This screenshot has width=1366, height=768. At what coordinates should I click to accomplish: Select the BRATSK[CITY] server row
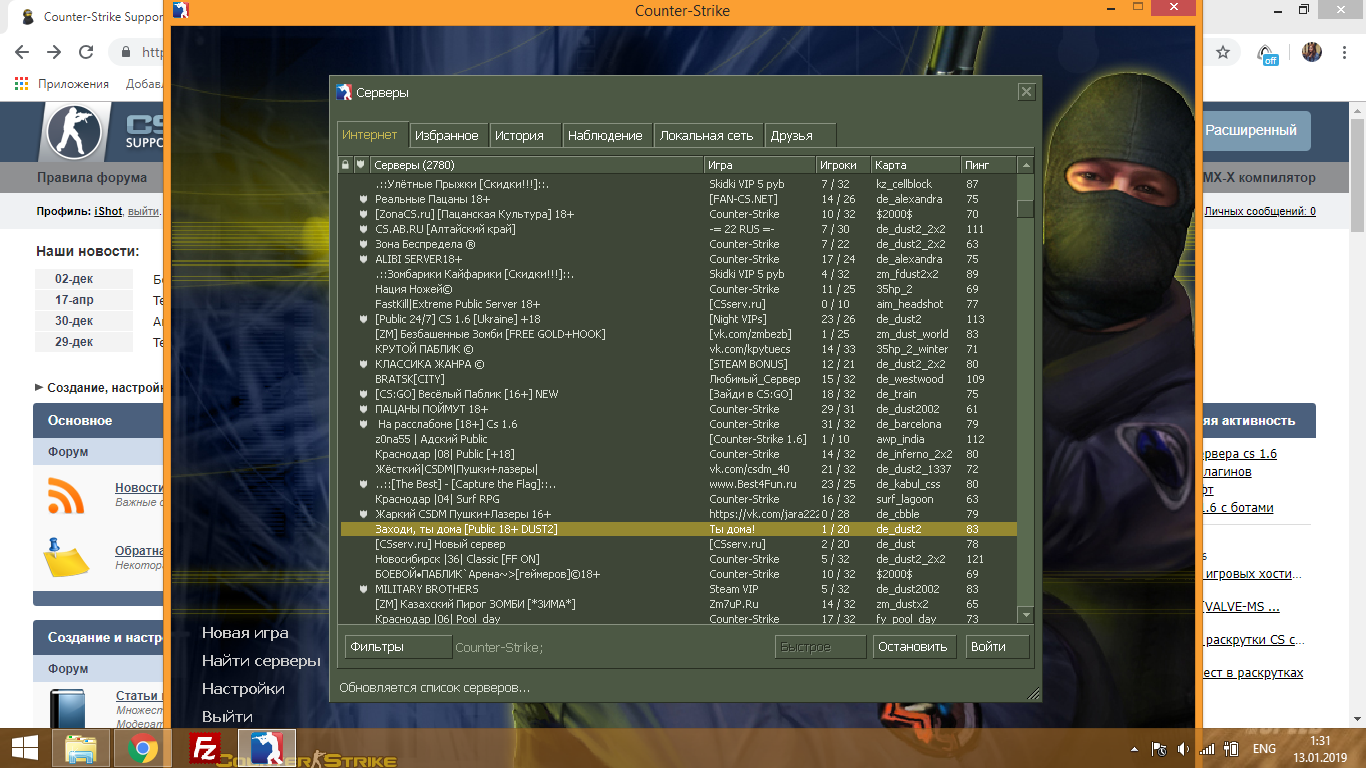679,379
